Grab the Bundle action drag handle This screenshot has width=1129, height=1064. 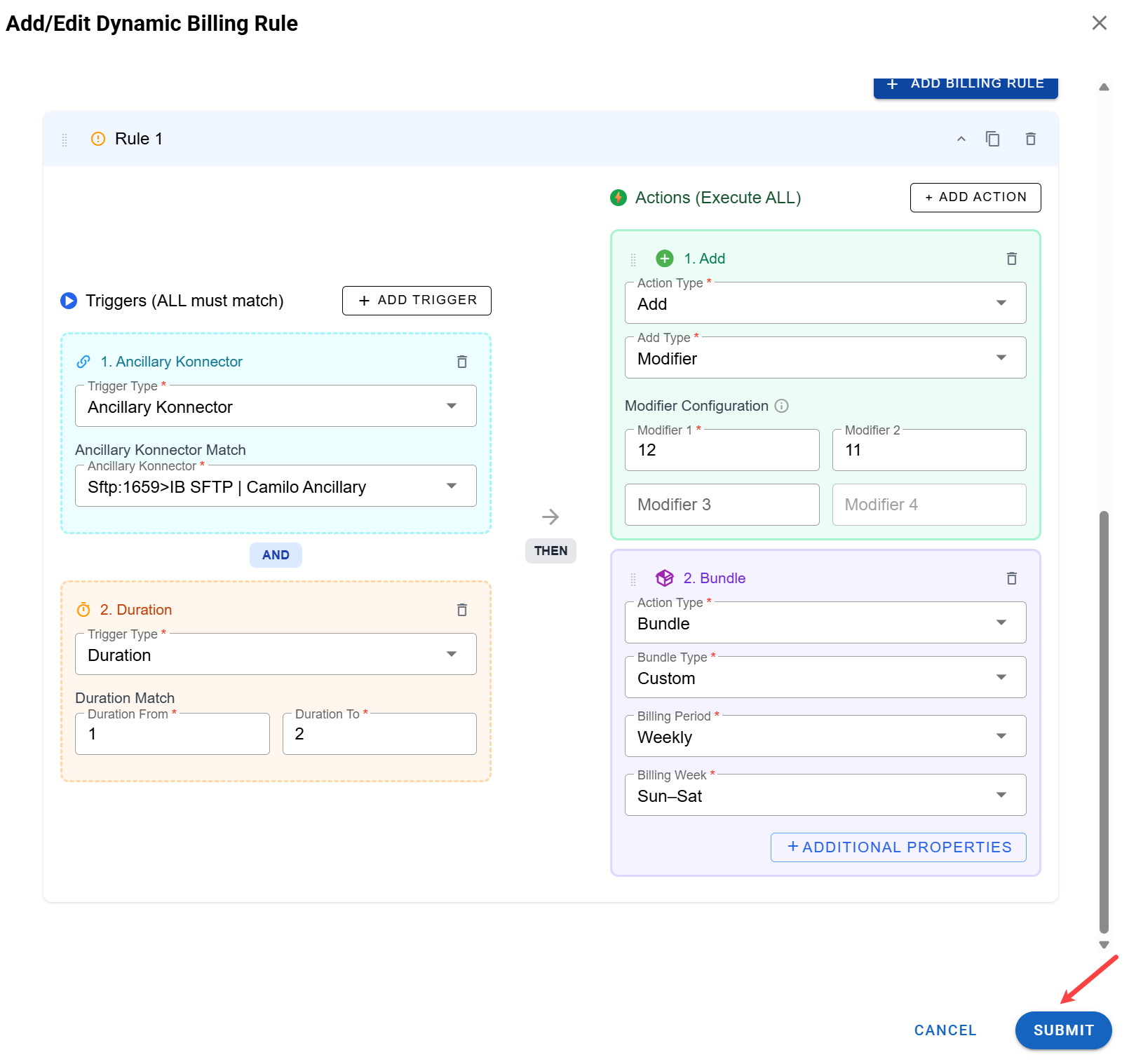point(633,579)
